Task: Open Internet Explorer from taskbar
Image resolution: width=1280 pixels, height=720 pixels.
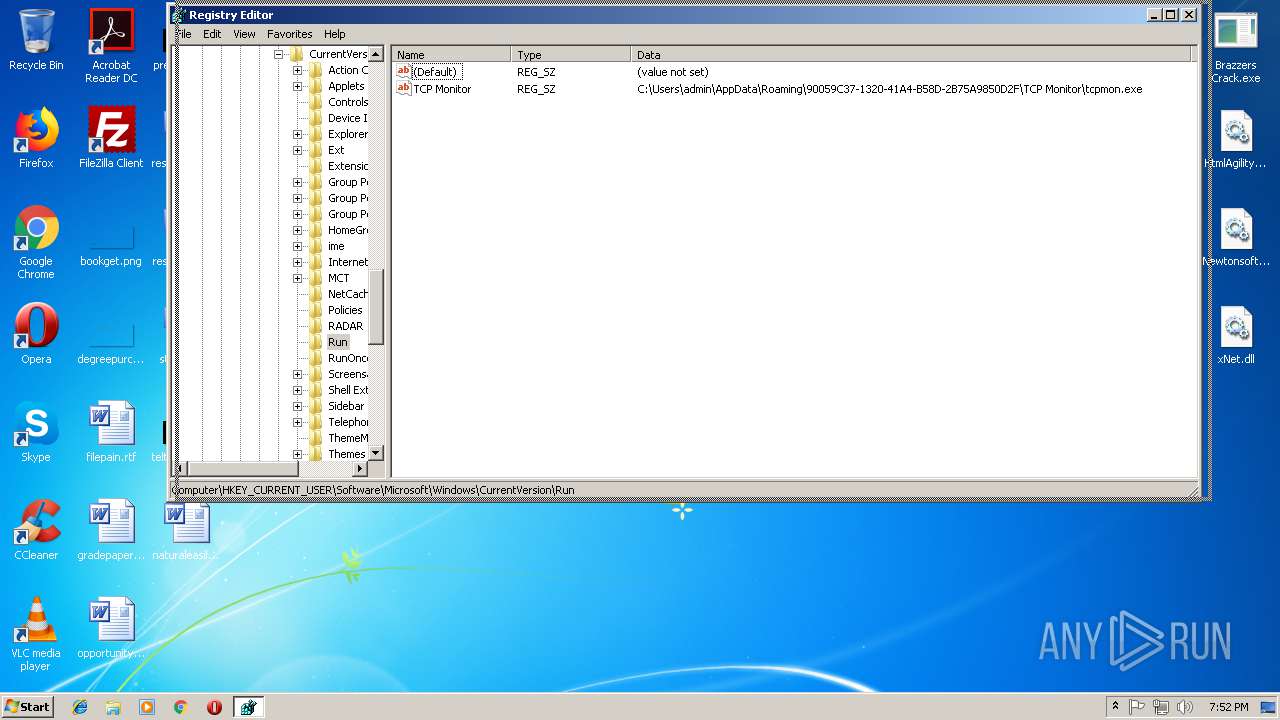Action: pos(80,707)
